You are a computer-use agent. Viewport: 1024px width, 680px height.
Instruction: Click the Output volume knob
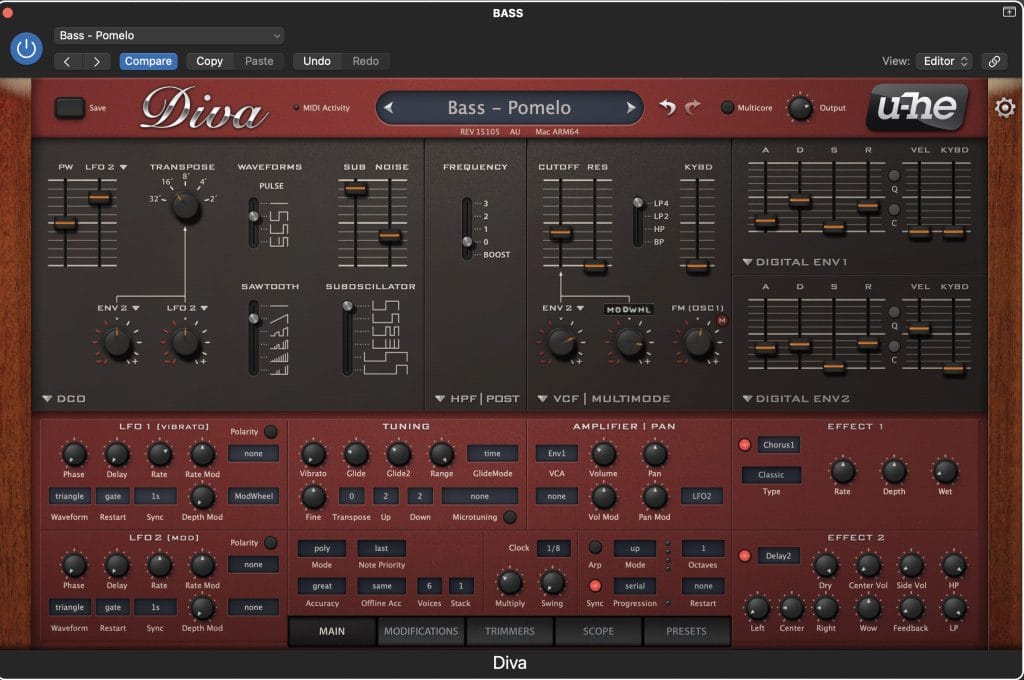point(799,108)
